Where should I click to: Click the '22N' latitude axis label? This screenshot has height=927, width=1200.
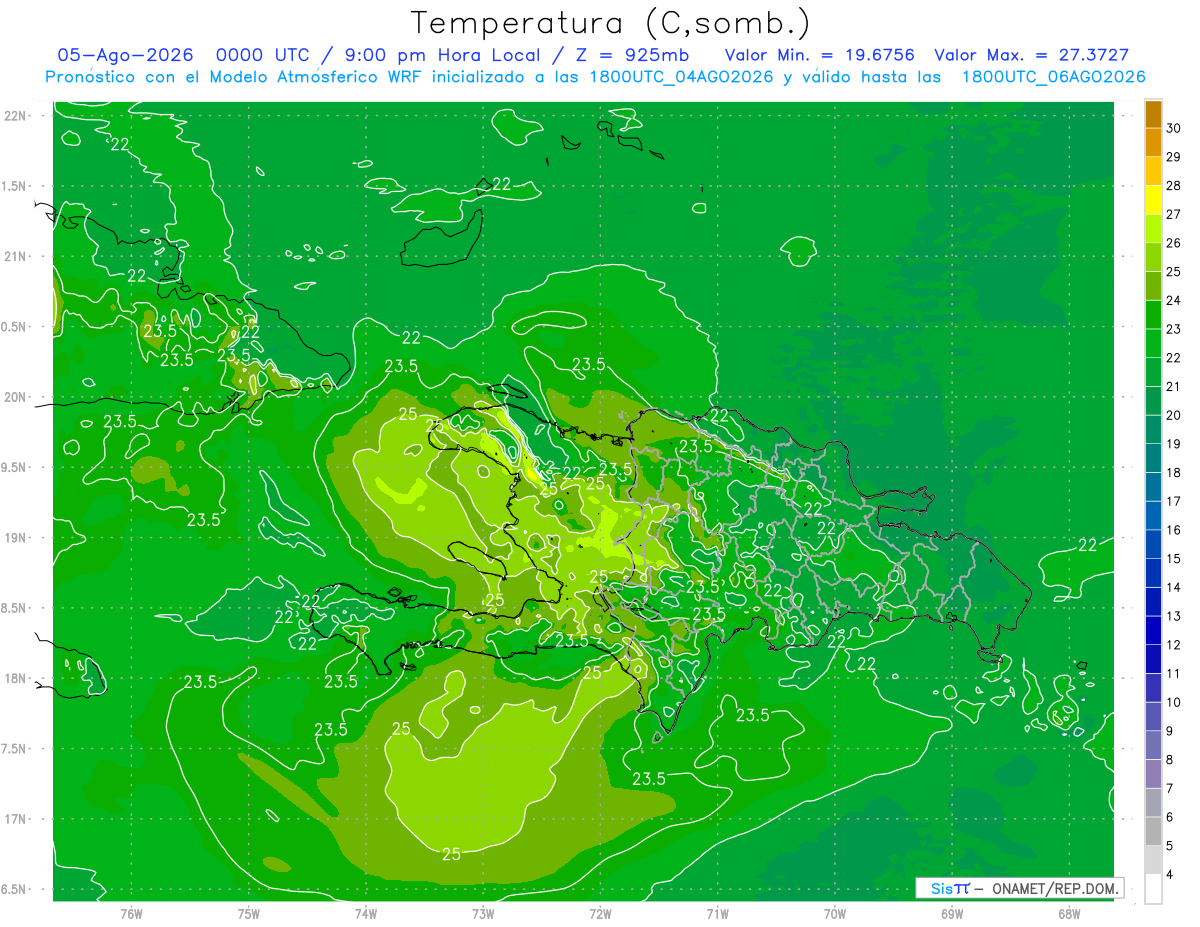coord(17,116)
